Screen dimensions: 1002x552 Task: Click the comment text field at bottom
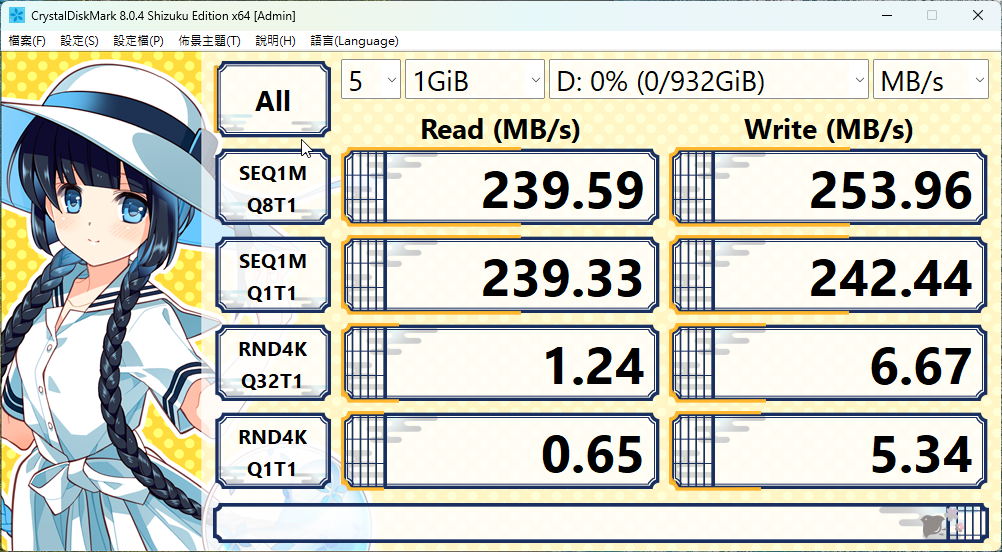(x=560, y=524)
